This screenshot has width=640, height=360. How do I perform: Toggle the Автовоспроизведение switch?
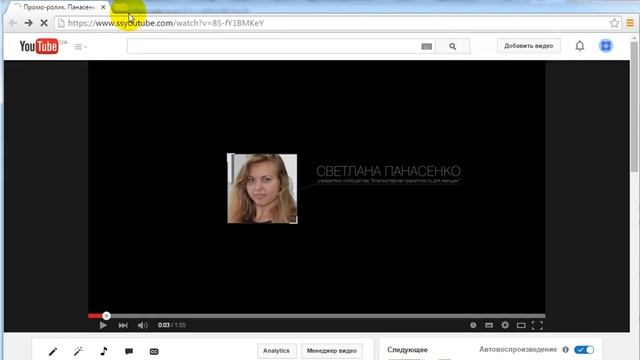[x=584, y=350]
